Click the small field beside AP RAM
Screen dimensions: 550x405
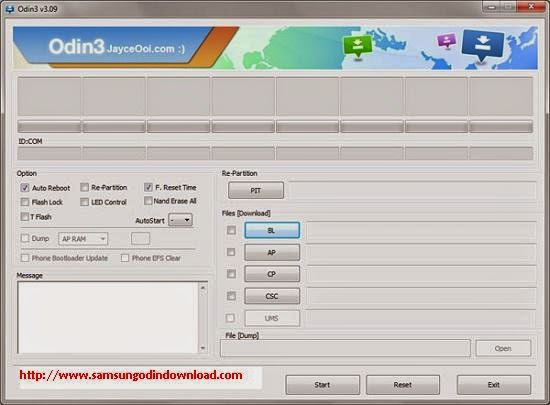click(140, 239)
